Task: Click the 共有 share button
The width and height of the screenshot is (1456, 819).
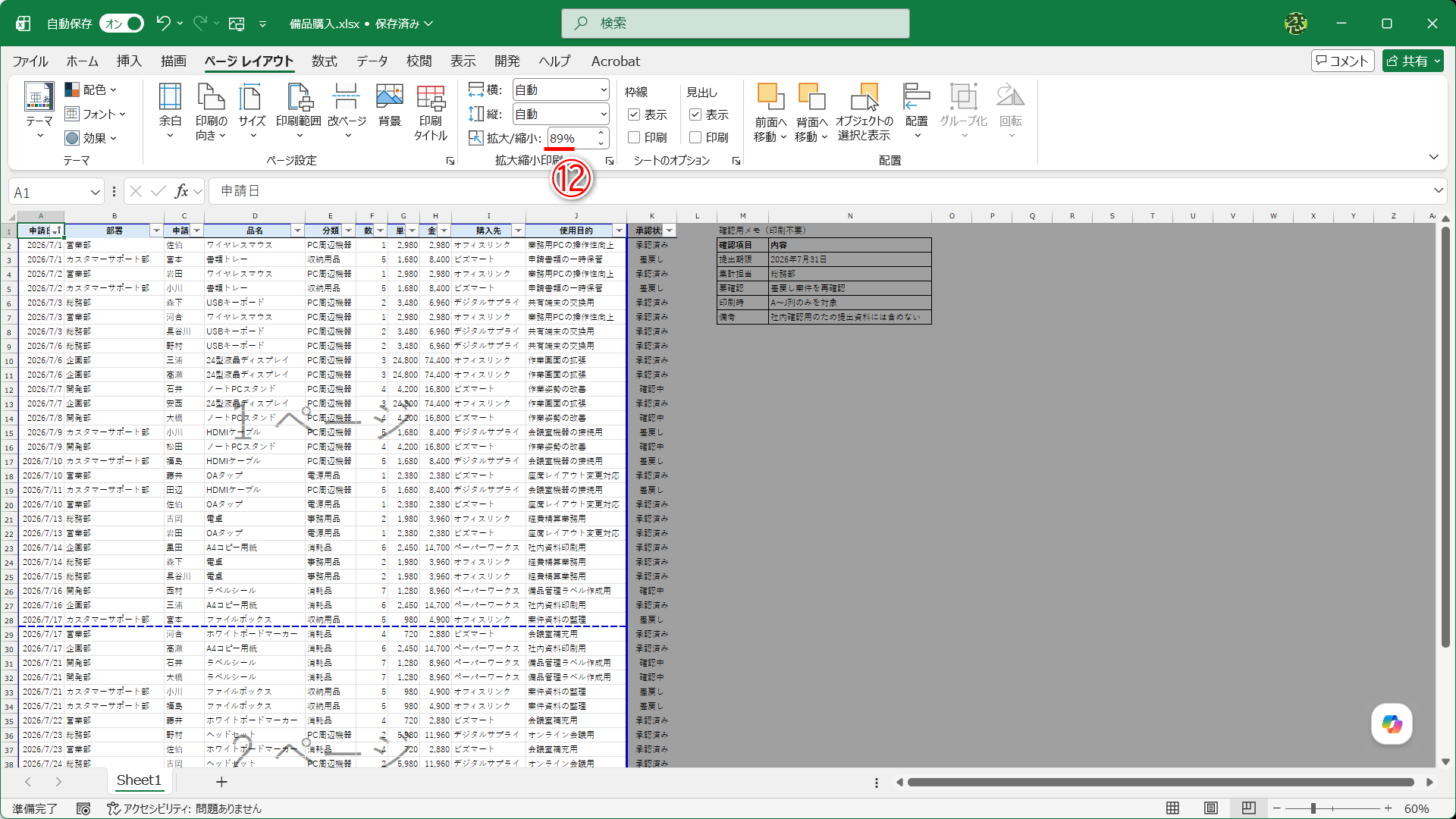Action: tap(1412, 61)
